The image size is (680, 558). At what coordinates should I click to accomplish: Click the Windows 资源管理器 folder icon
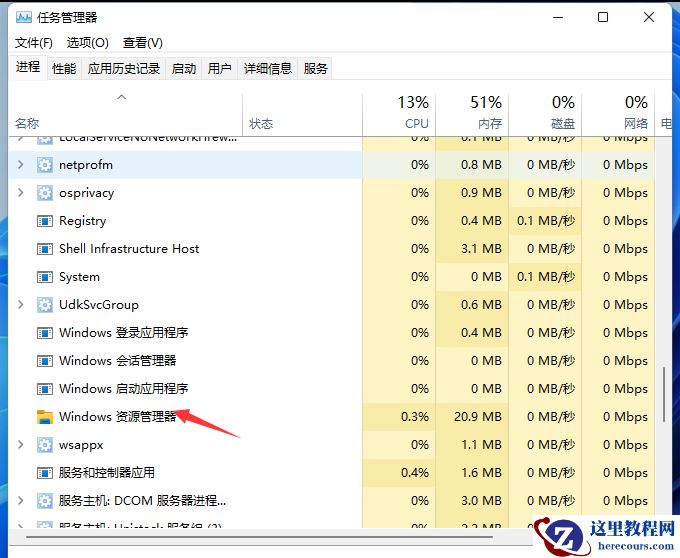(x=45, y=417)
